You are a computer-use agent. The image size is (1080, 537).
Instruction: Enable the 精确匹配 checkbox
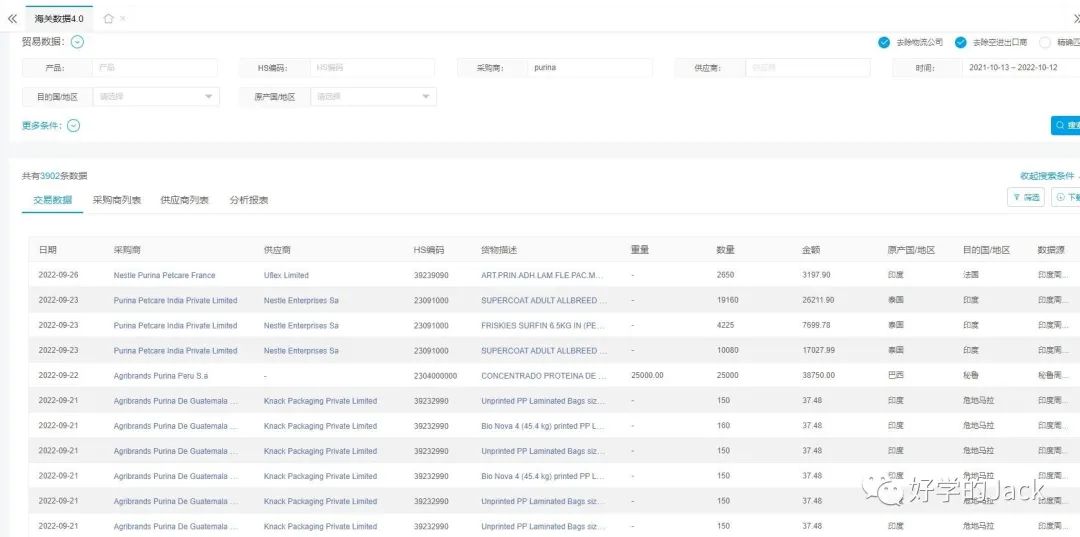1046,42
